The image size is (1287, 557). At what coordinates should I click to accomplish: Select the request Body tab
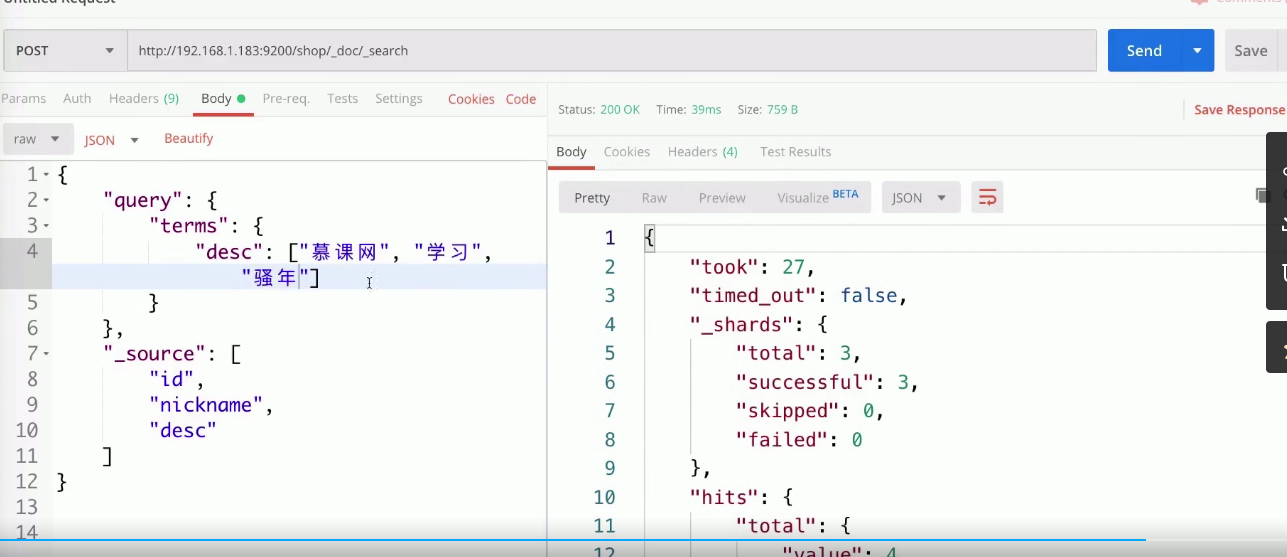(x=223, y=98)
